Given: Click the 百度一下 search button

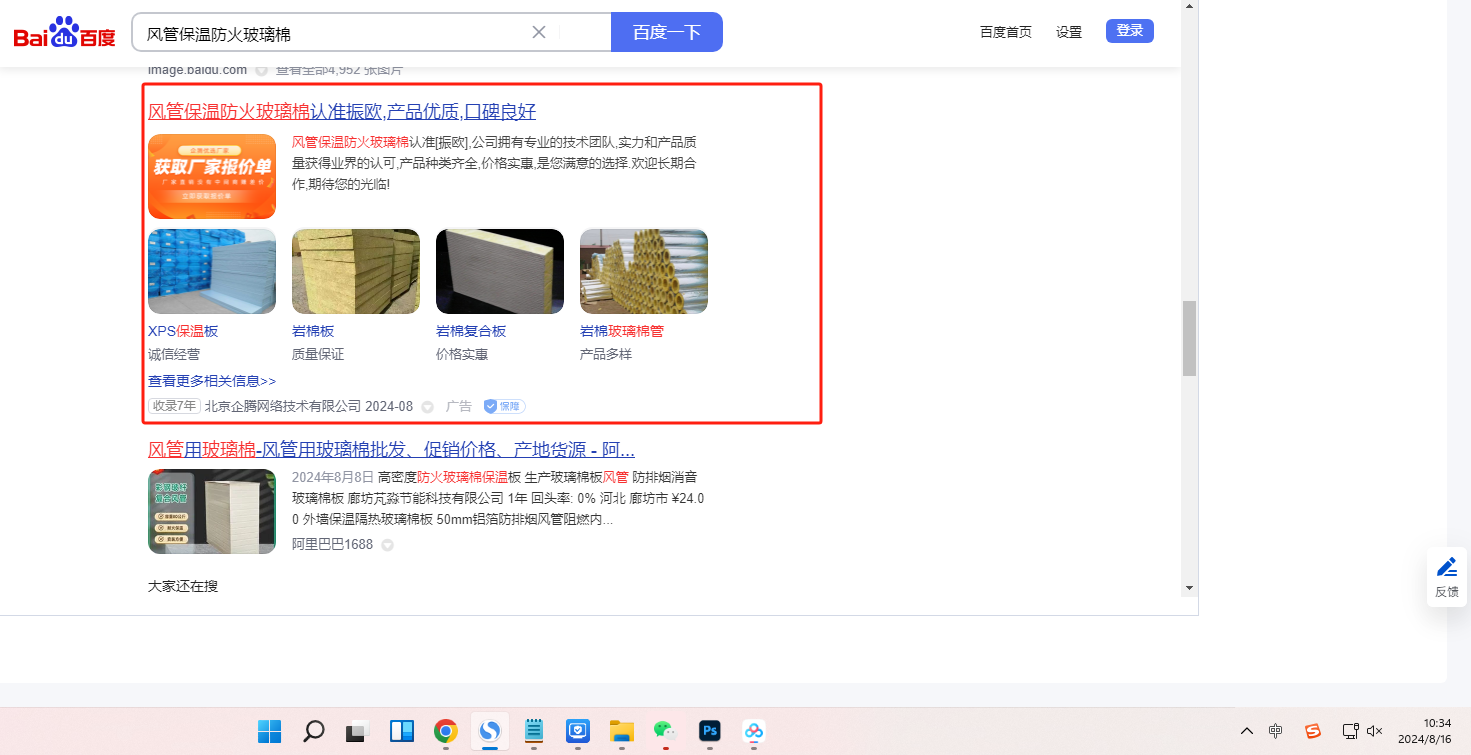Looking at the screenshot, I should pos(667,32).
